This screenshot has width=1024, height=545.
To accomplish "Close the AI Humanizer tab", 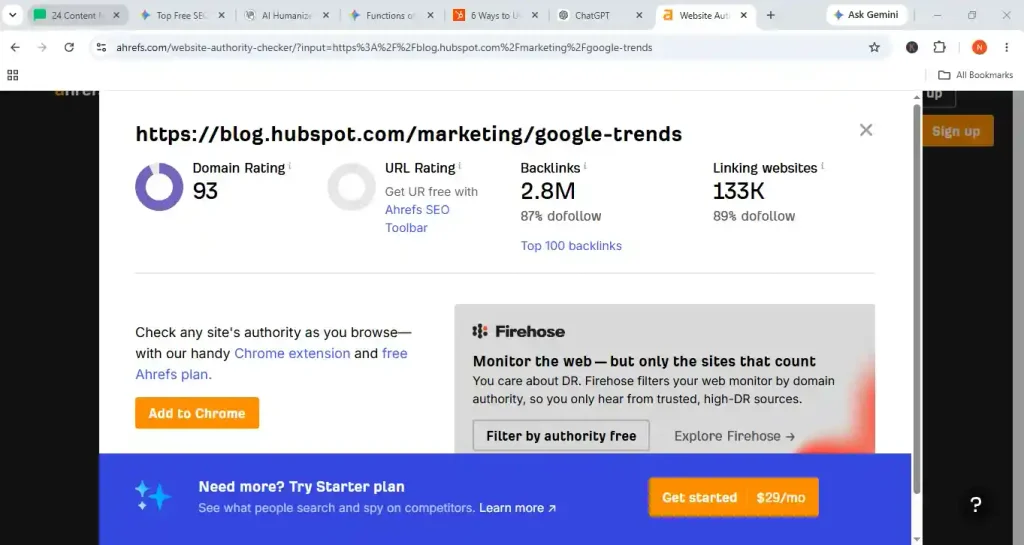I will coord(326,15).
